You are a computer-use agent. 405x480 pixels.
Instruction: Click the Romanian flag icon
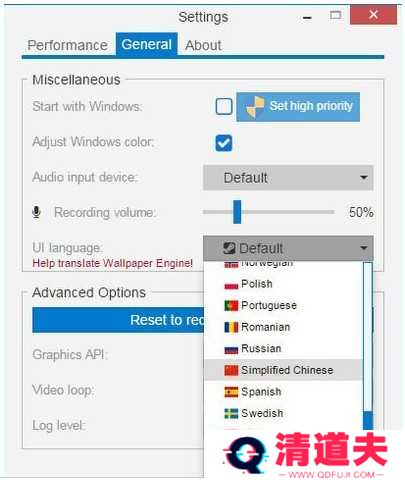pyautogui.click(x=231, y=327)
